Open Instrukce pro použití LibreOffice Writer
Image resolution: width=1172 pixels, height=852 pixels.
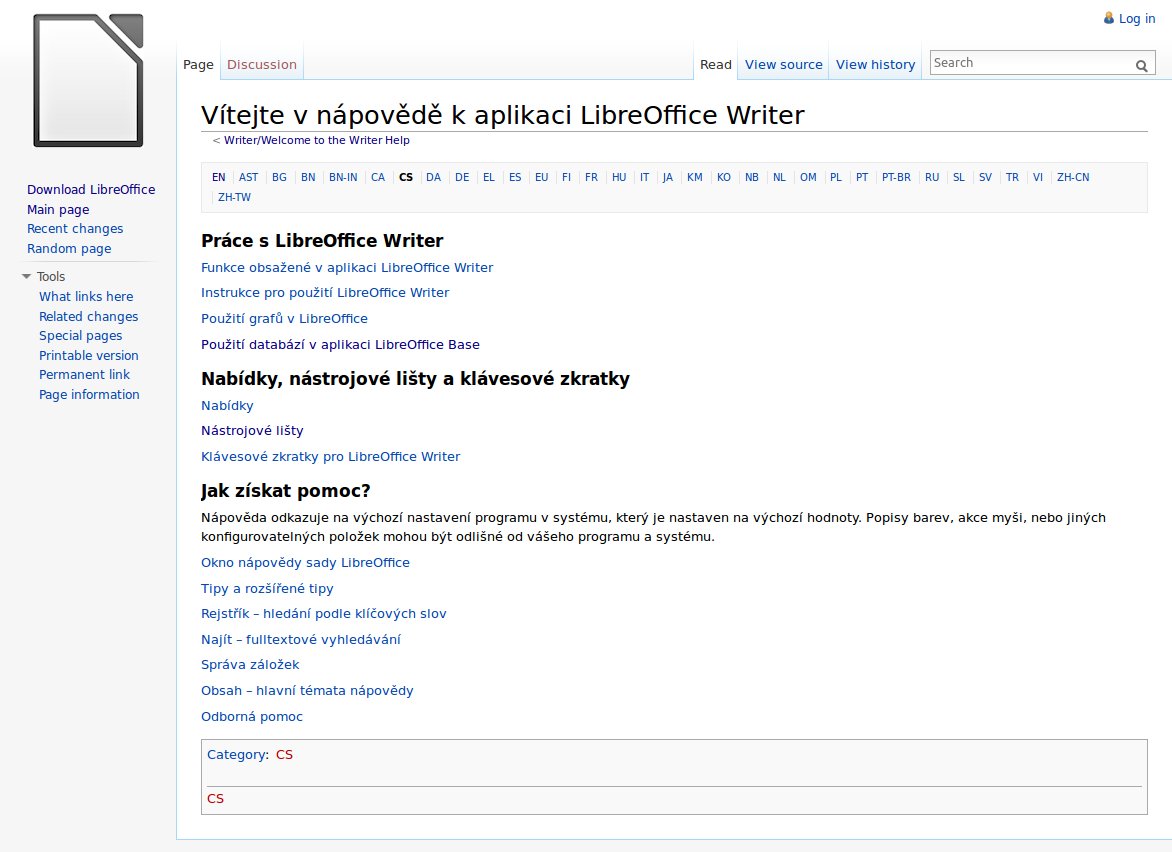[x=325, y=293]
